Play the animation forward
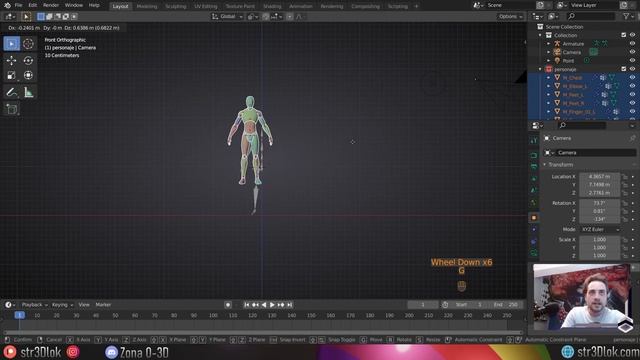The height and width of the screenshot is (360, 640). click(x=272, y=305)
